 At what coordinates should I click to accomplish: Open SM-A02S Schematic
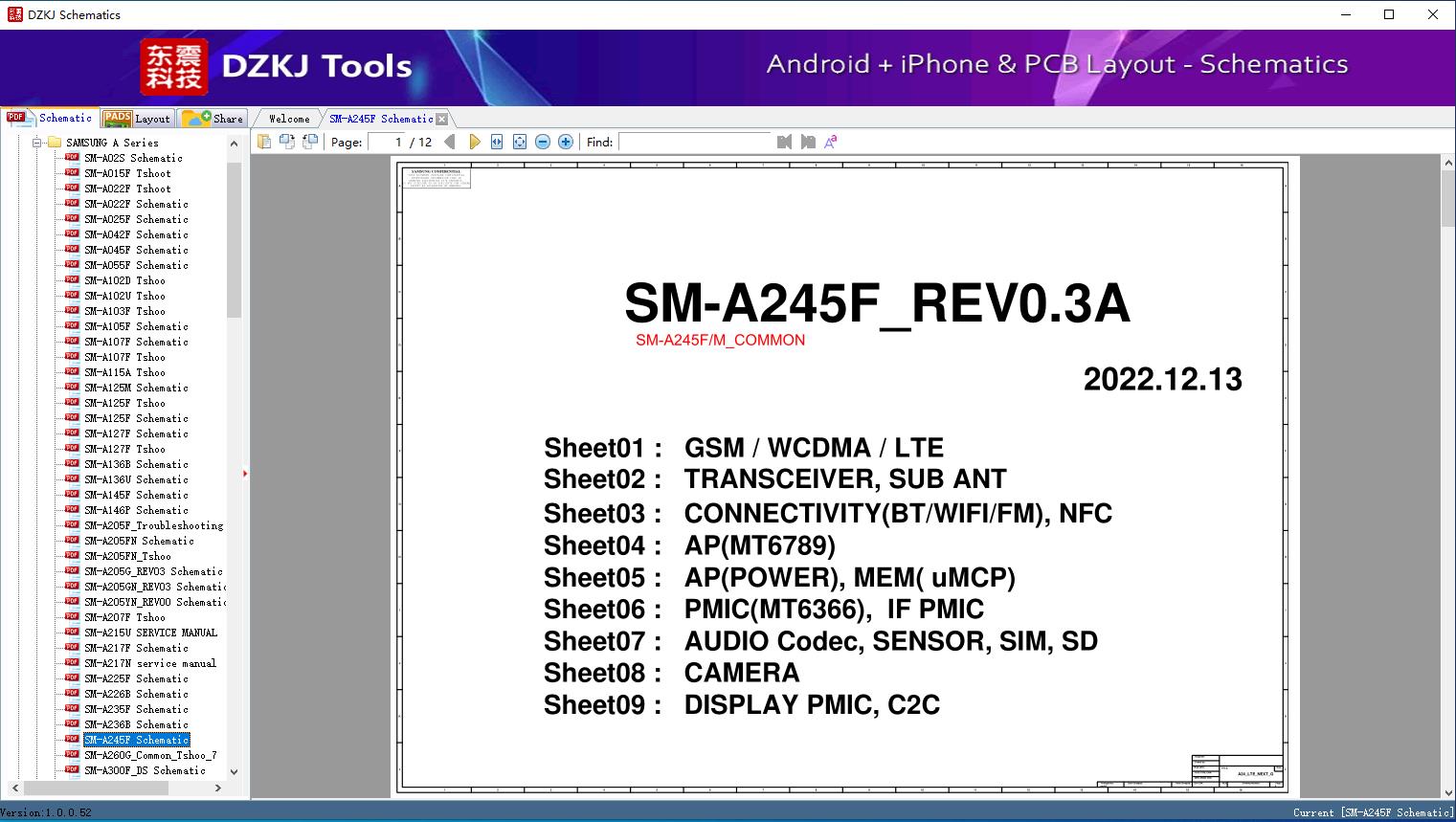133,158
